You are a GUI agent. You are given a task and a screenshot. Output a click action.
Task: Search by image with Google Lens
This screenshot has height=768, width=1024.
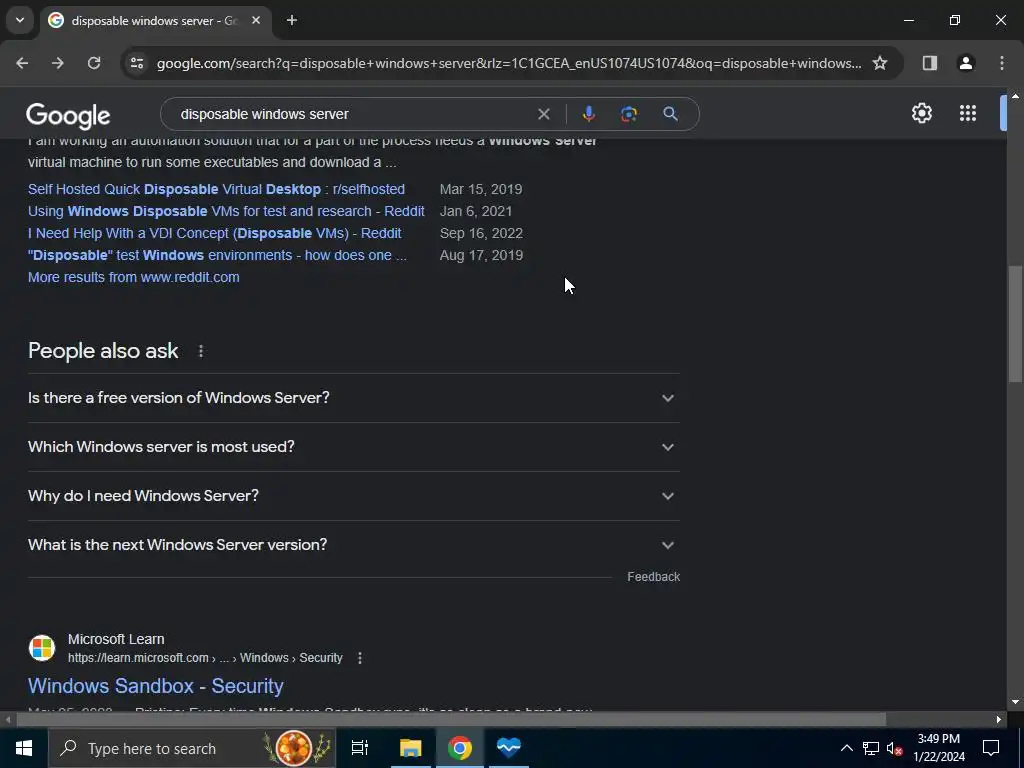[628, 114]
